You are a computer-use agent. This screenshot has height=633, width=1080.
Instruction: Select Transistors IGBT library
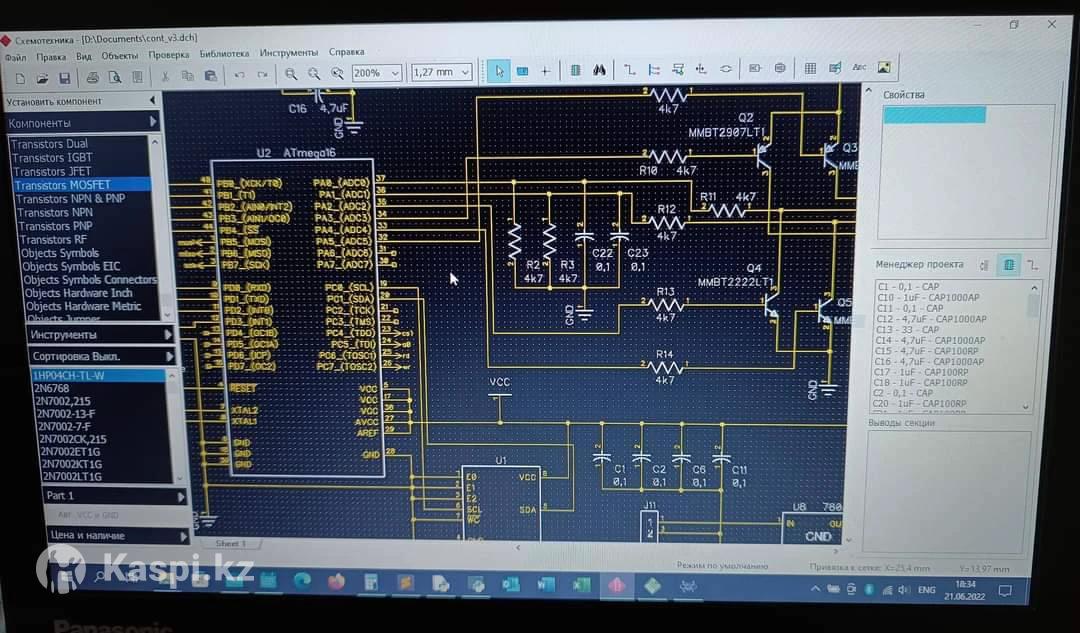pyautogui.click(x=52, y=158)
